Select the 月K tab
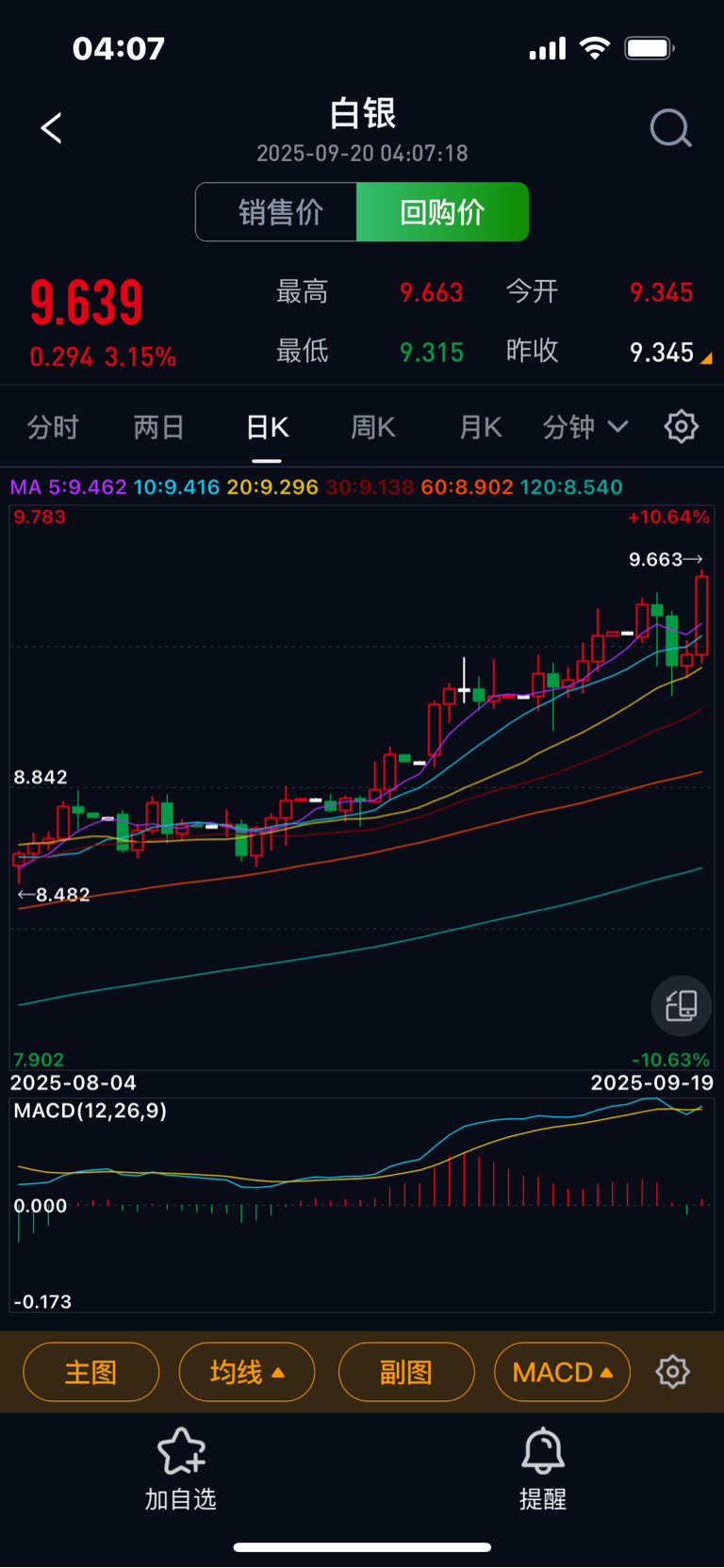The image size is (724, 1568). pyautogui.click(x=481, y=427)
